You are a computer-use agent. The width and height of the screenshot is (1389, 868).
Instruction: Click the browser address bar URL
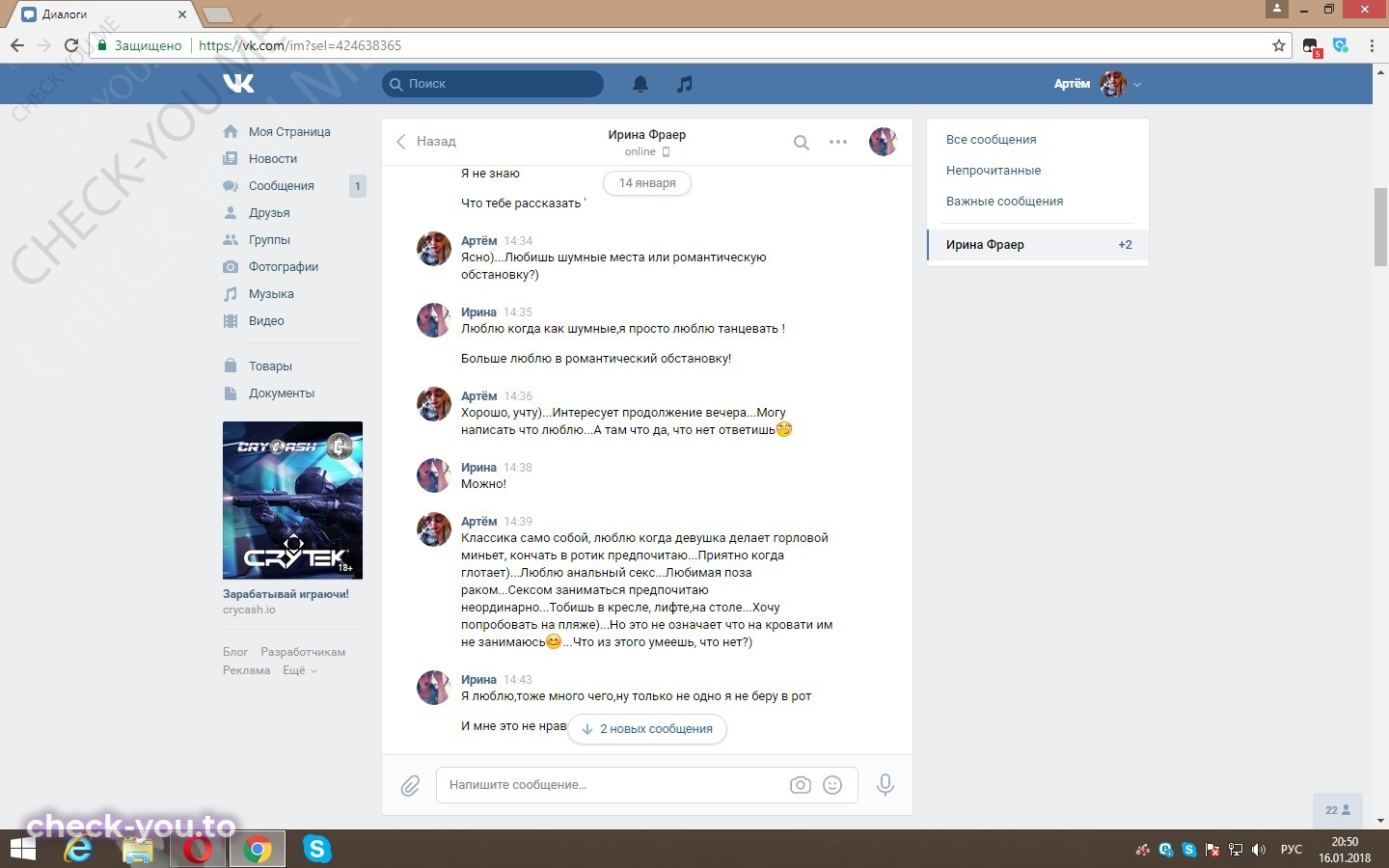click(x=300, y=45)
